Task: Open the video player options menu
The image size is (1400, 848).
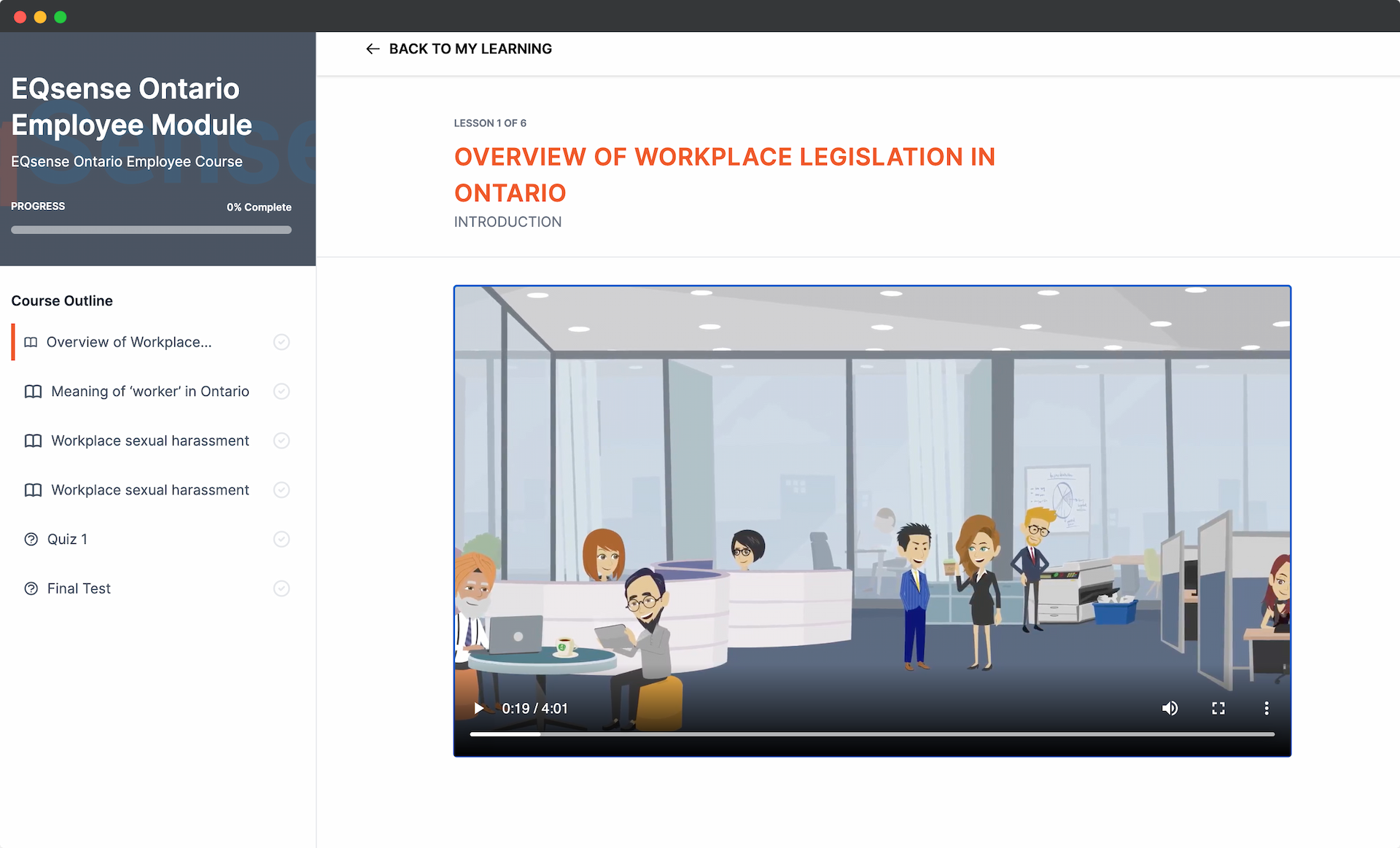Action: tap(1266, 707)
